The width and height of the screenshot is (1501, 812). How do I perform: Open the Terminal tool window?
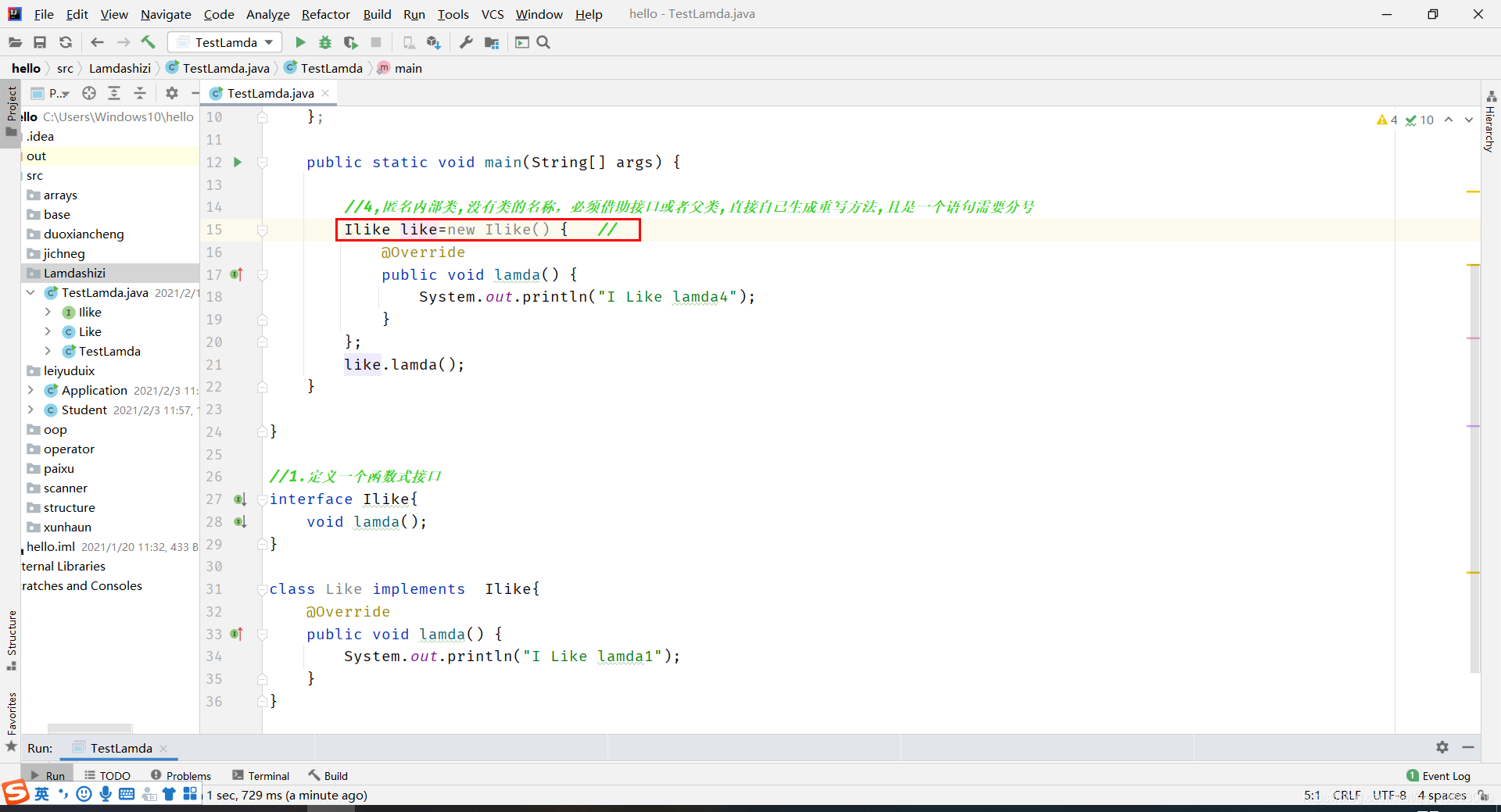[x=261, y=775]
